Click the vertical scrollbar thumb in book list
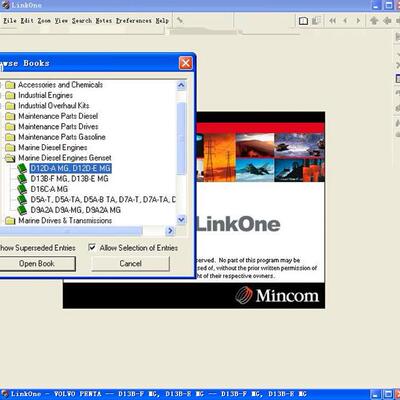This screenshot has height=400, width=400. point(181,138)
